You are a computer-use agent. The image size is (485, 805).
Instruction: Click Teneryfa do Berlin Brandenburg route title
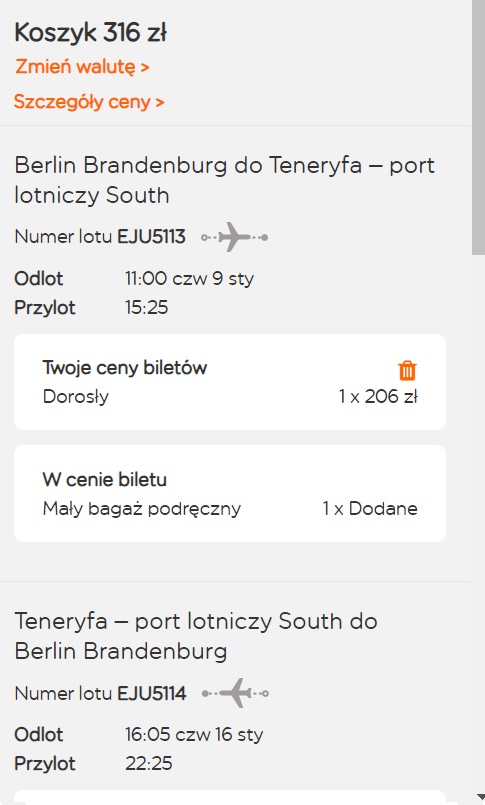click(196, 636)
